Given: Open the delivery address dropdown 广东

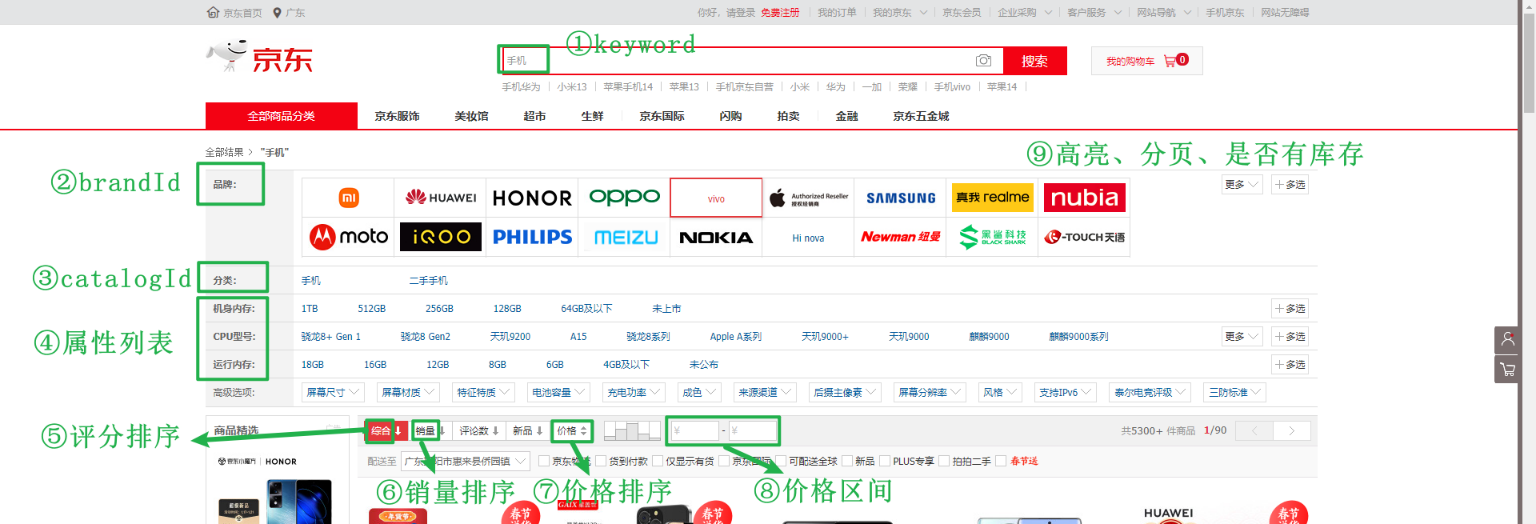Looking at the screenshot, I should [468, 462].
